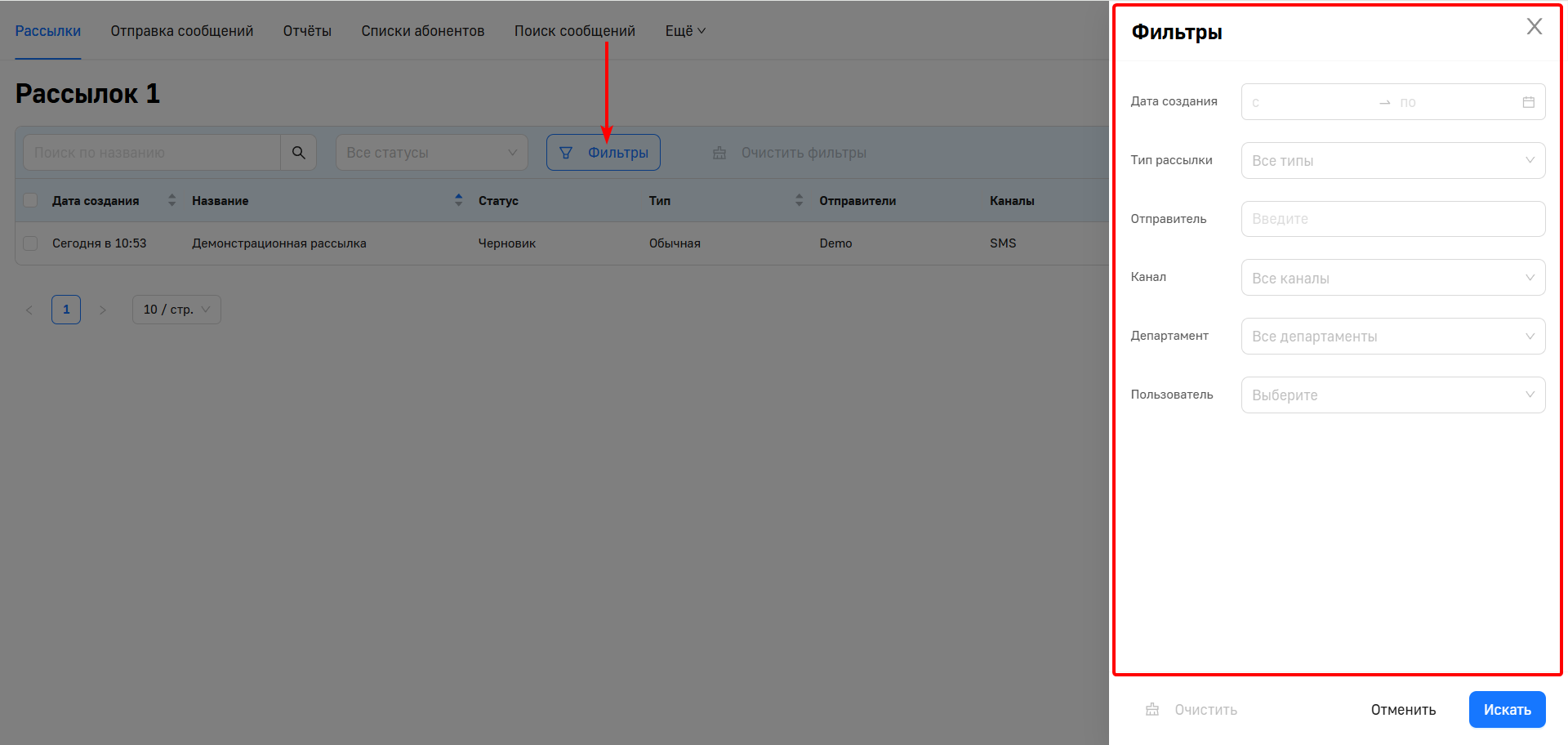Screen dimensions: 1568x745
Task: Click the magnifier search icon button
Action: point(298,153)
